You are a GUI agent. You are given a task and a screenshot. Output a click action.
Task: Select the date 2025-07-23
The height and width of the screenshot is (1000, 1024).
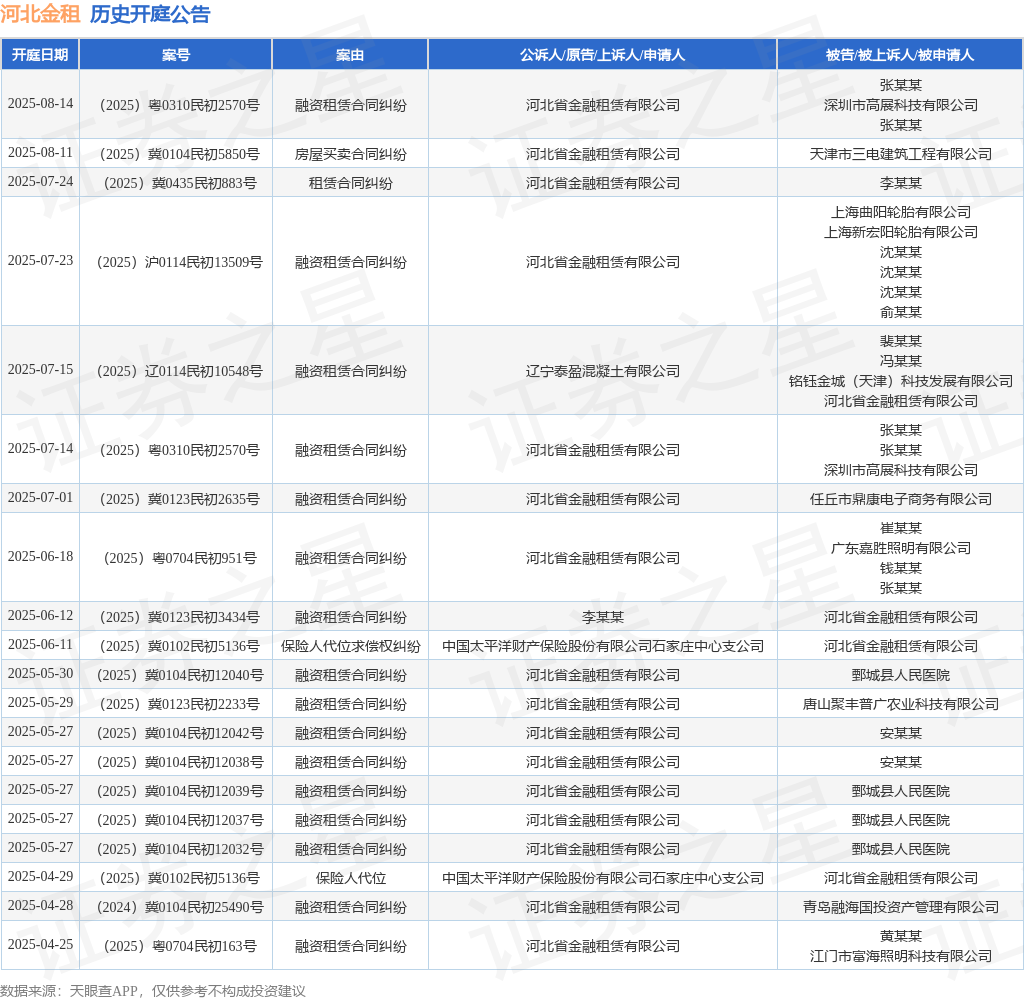tap(40, 261)
